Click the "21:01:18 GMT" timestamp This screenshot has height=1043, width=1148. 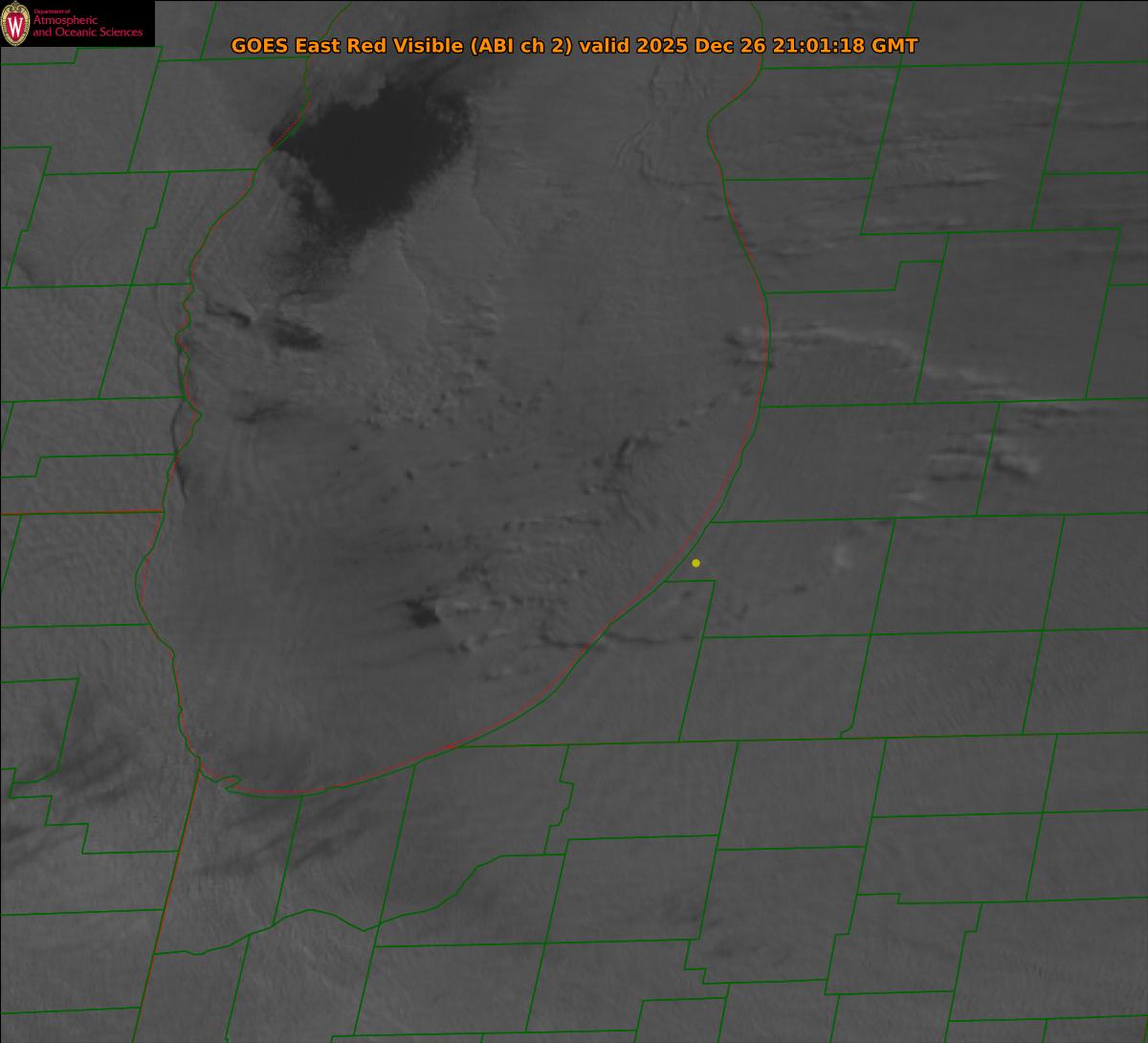click(845, 46)
